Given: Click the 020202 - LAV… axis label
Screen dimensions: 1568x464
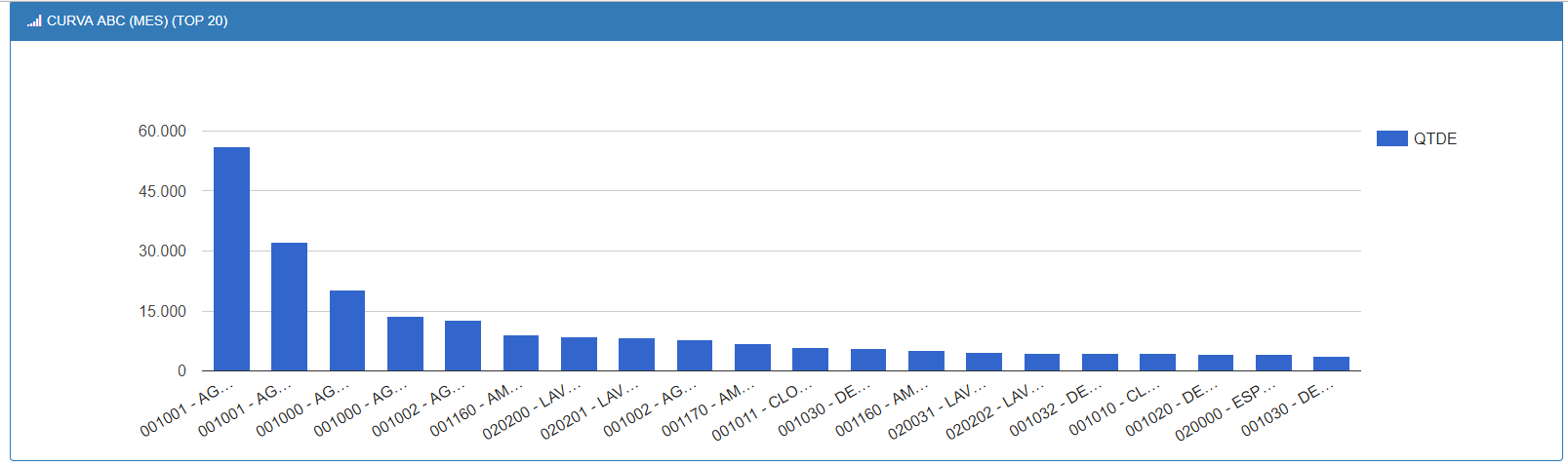Looking at the screenshot, I should tap(995, 410).
